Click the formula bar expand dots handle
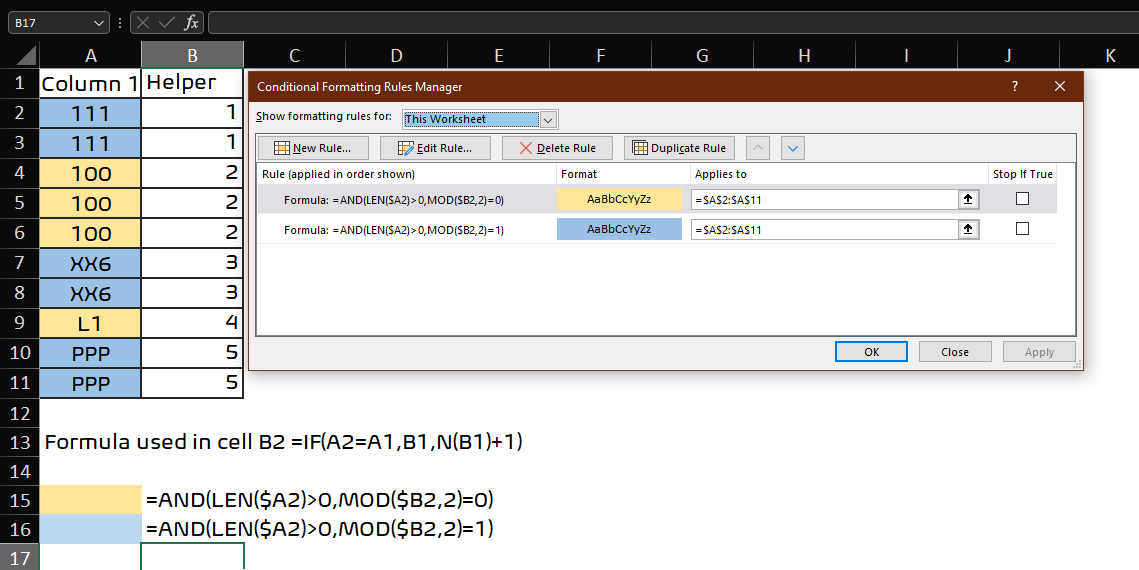 [120, 23]
